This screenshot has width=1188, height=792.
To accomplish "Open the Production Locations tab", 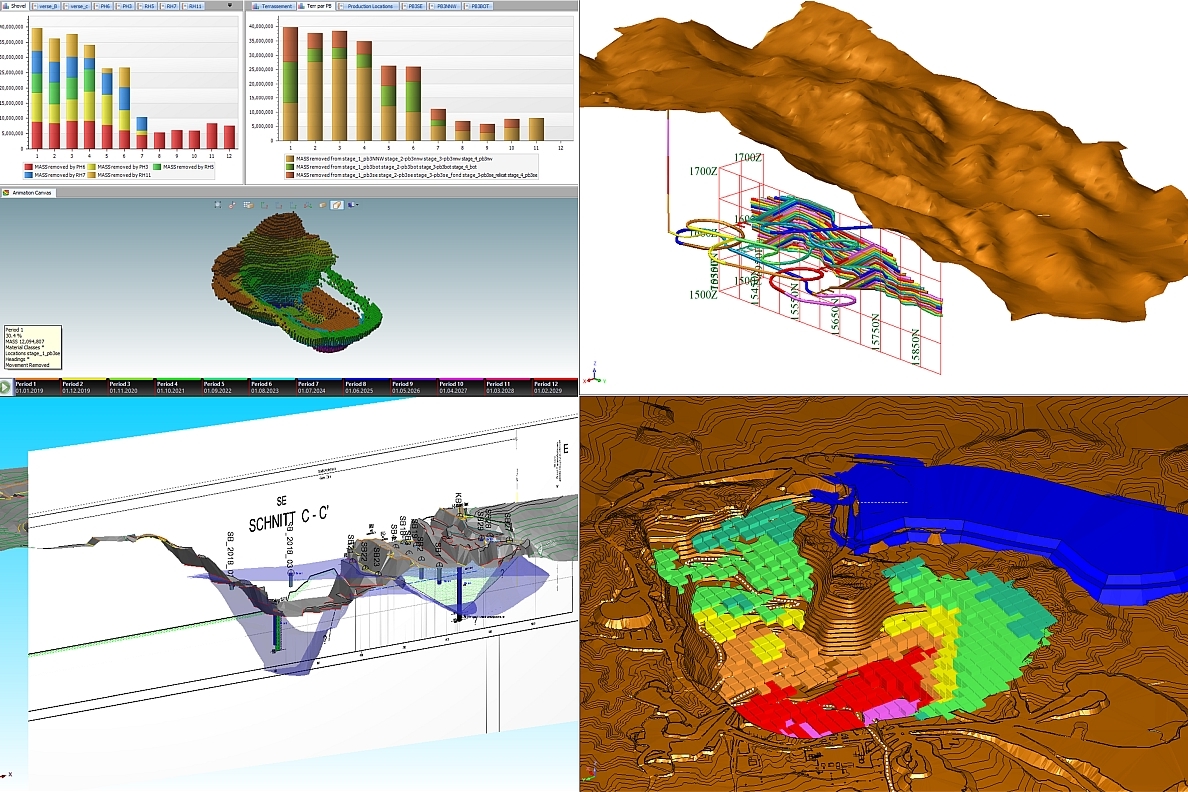I will pyautogui.click(x=366, y=6).
